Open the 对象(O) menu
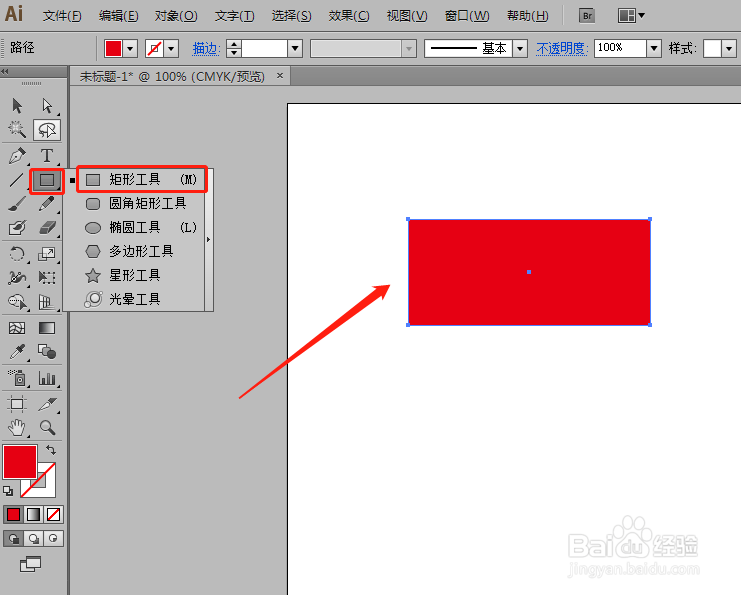 (x=176, y=16)
